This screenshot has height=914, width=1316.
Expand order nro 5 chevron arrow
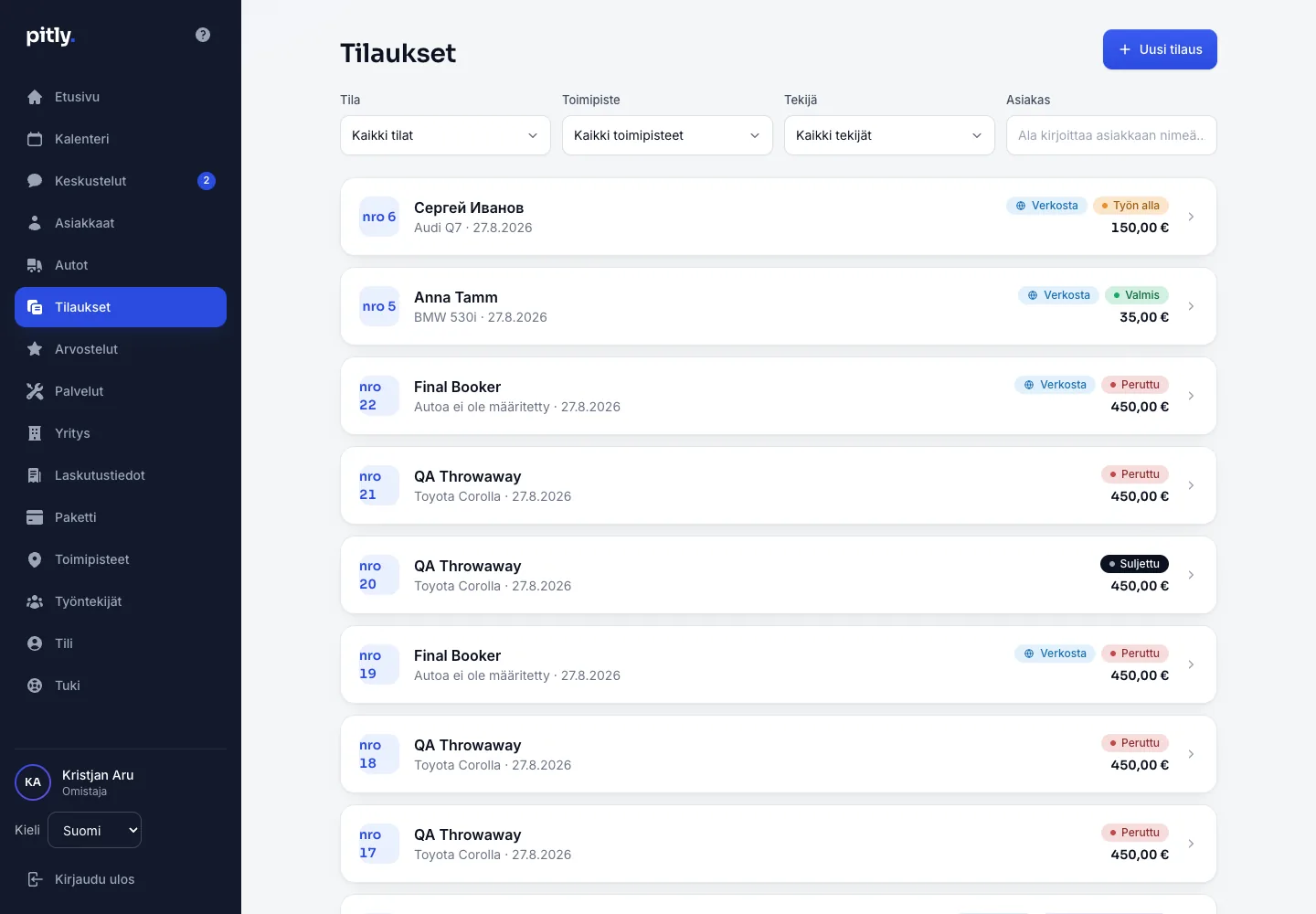coord(1191,306)
